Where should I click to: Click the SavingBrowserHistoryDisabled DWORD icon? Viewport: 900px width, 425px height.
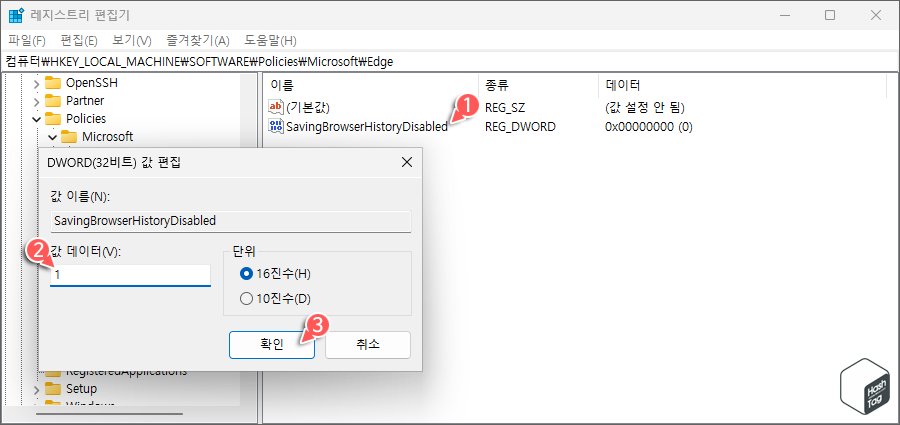point(276,126)
